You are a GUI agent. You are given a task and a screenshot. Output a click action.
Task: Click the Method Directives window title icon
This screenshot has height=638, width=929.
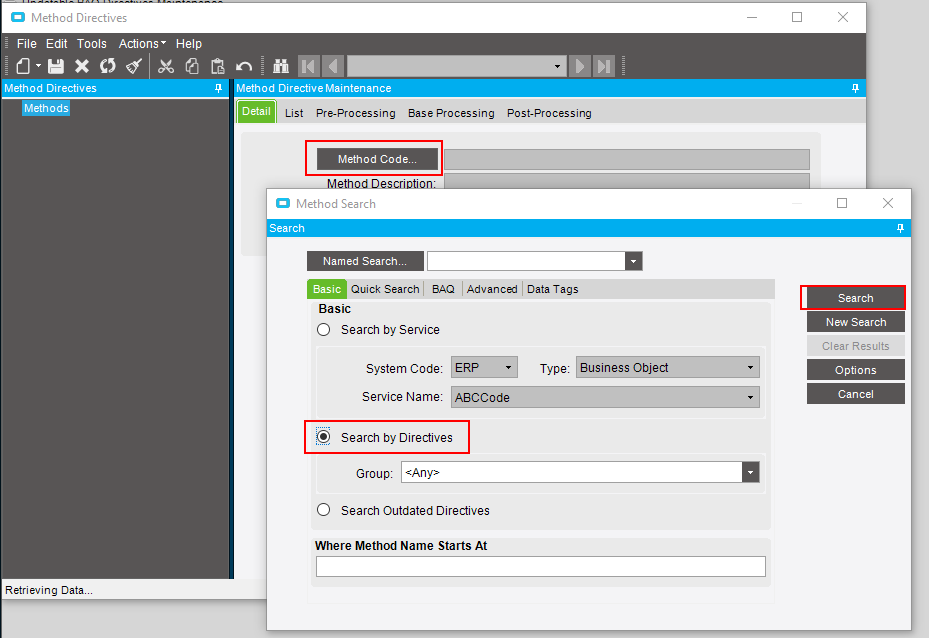[18, 17]
